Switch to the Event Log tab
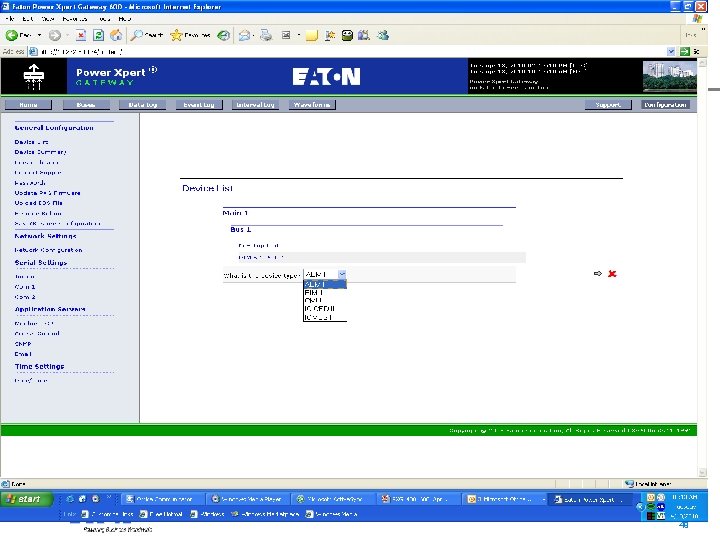 pos(199,105)
